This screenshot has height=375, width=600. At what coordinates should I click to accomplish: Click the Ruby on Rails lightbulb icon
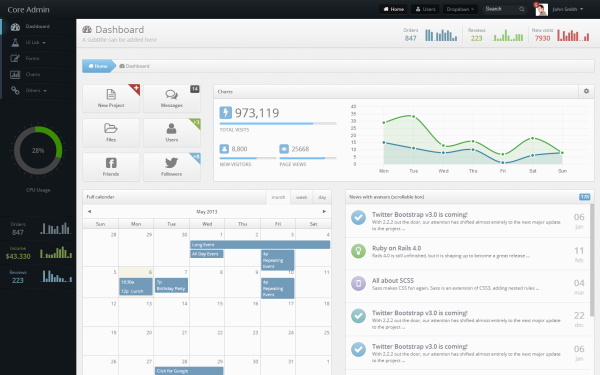(358, 251)
